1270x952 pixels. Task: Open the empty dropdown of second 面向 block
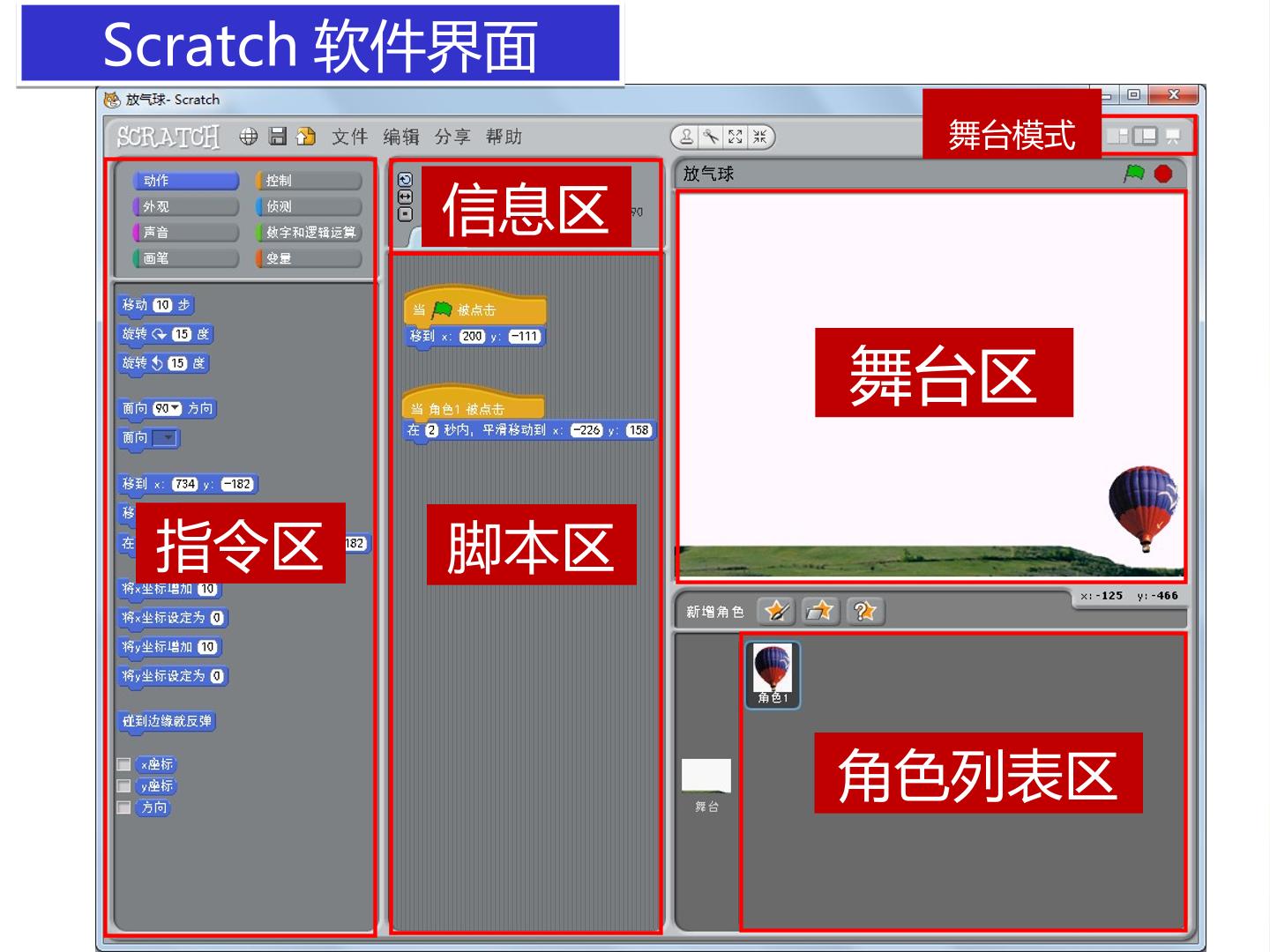166,438
